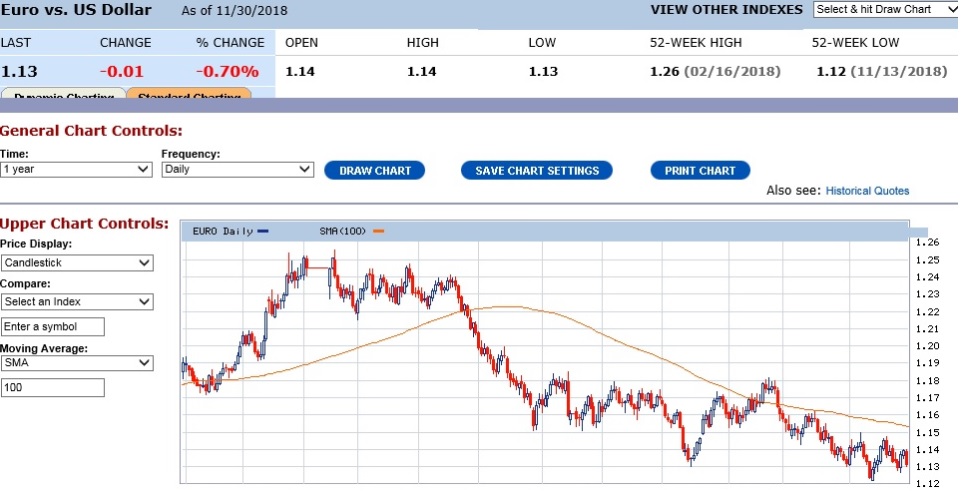This screenshot has width=974, height=499.
Task: Click the blue EURO Daily legend marker
Action: [x=263, y=231]
